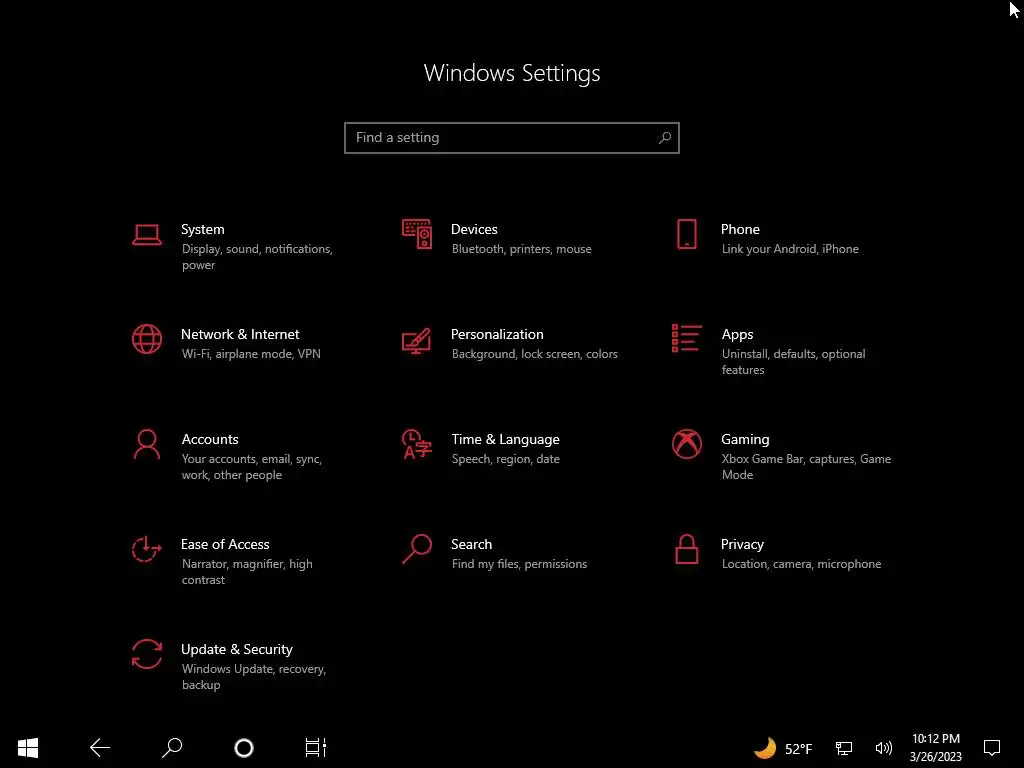Open the Privacy padlock icon

coord(686,549)
